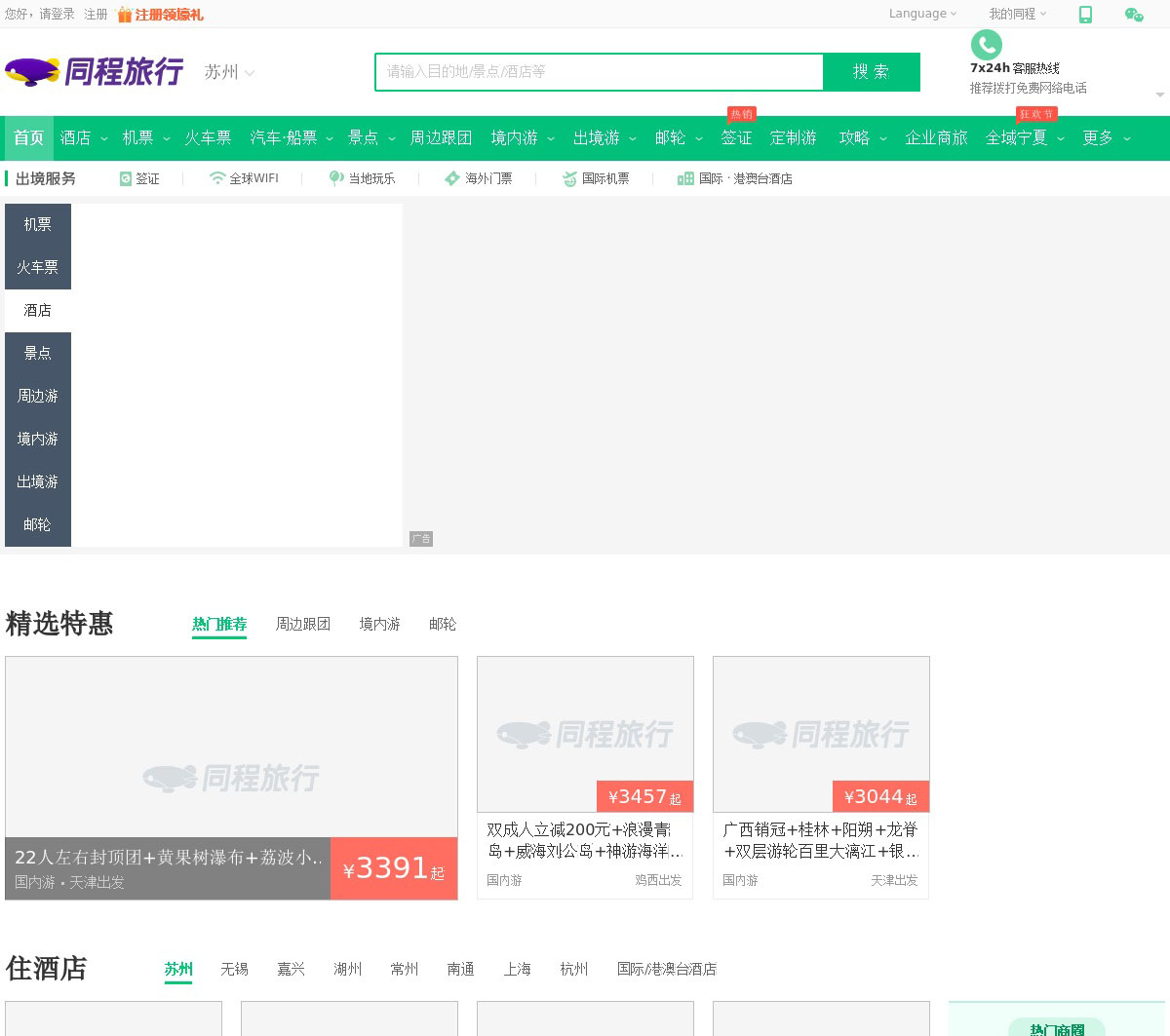Screen dimensions: 1170x1036
Task: Select the 出境游 sidebar tab
Action: click(x=38, y=482)
